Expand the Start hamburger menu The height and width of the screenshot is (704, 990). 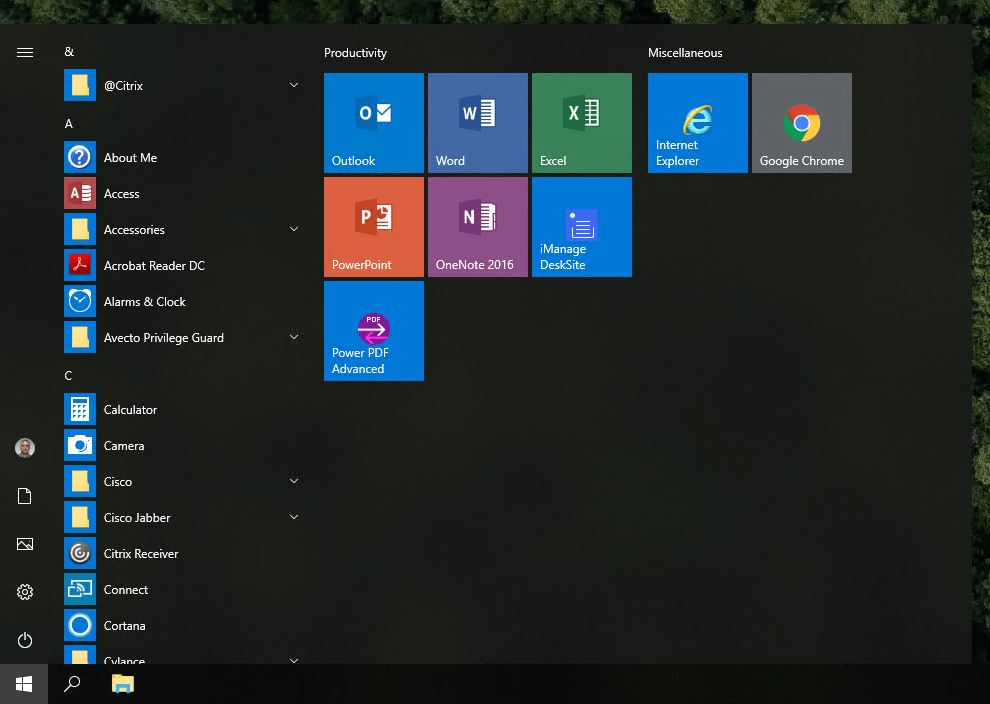[25, 52]
